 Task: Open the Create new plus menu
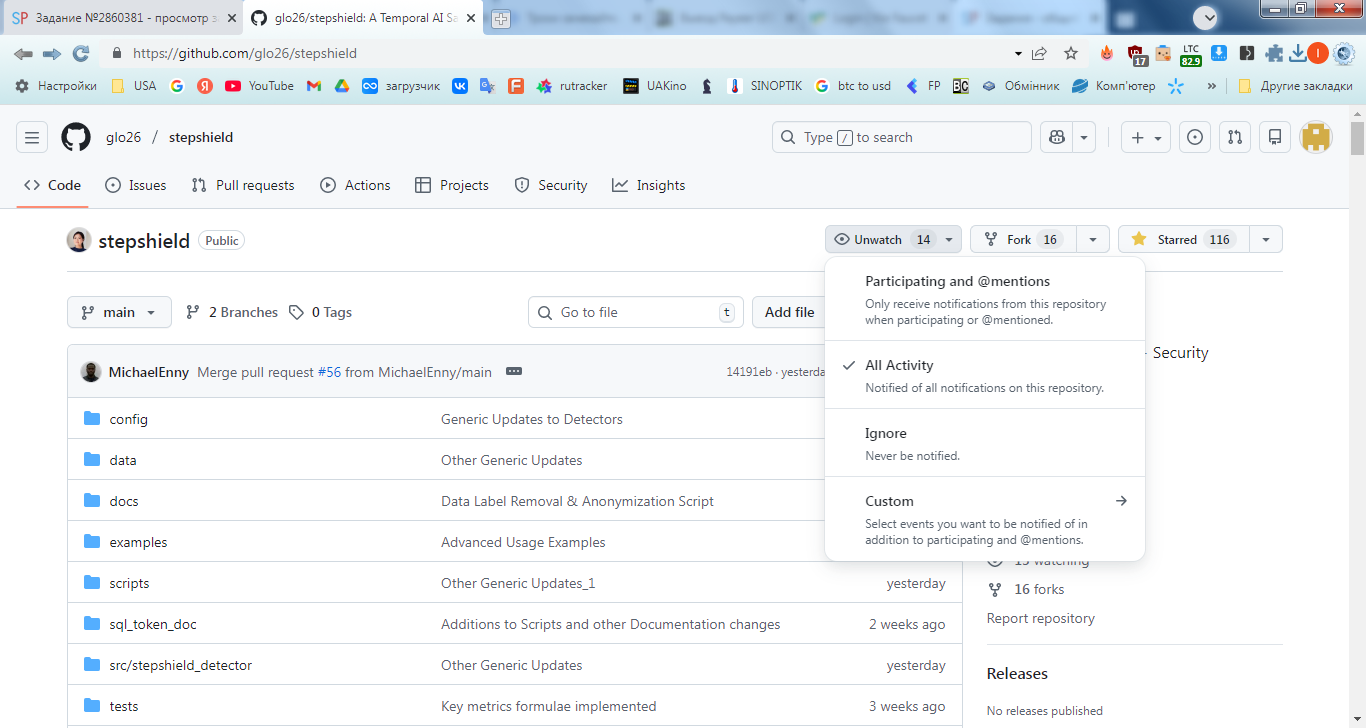pos(1146,137)
